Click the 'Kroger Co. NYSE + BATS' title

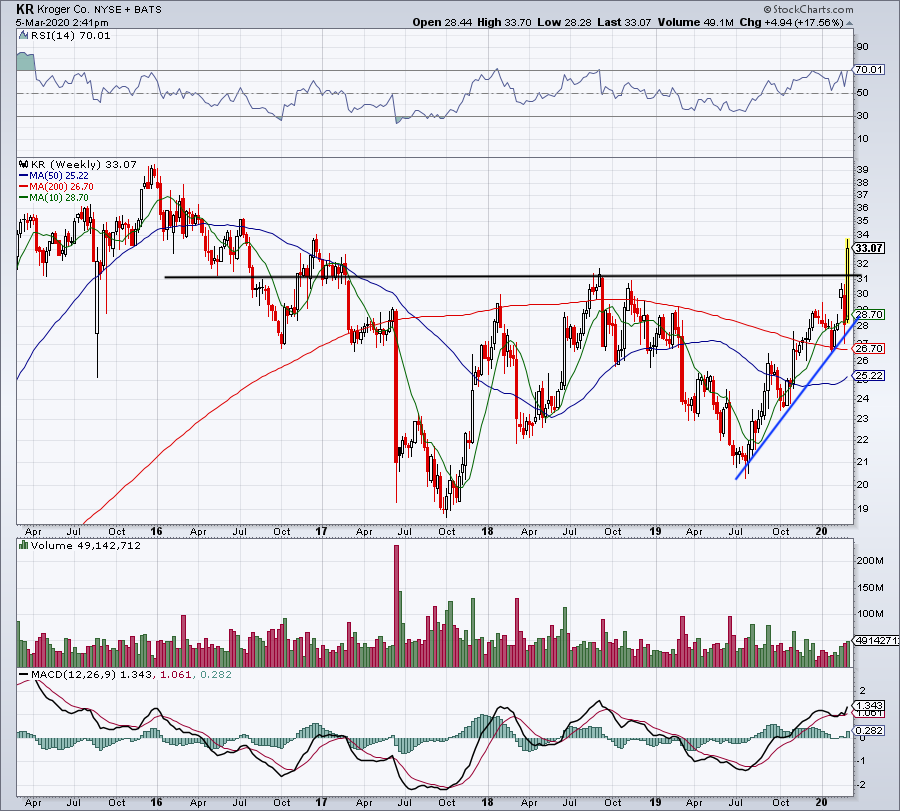(99, 10)
